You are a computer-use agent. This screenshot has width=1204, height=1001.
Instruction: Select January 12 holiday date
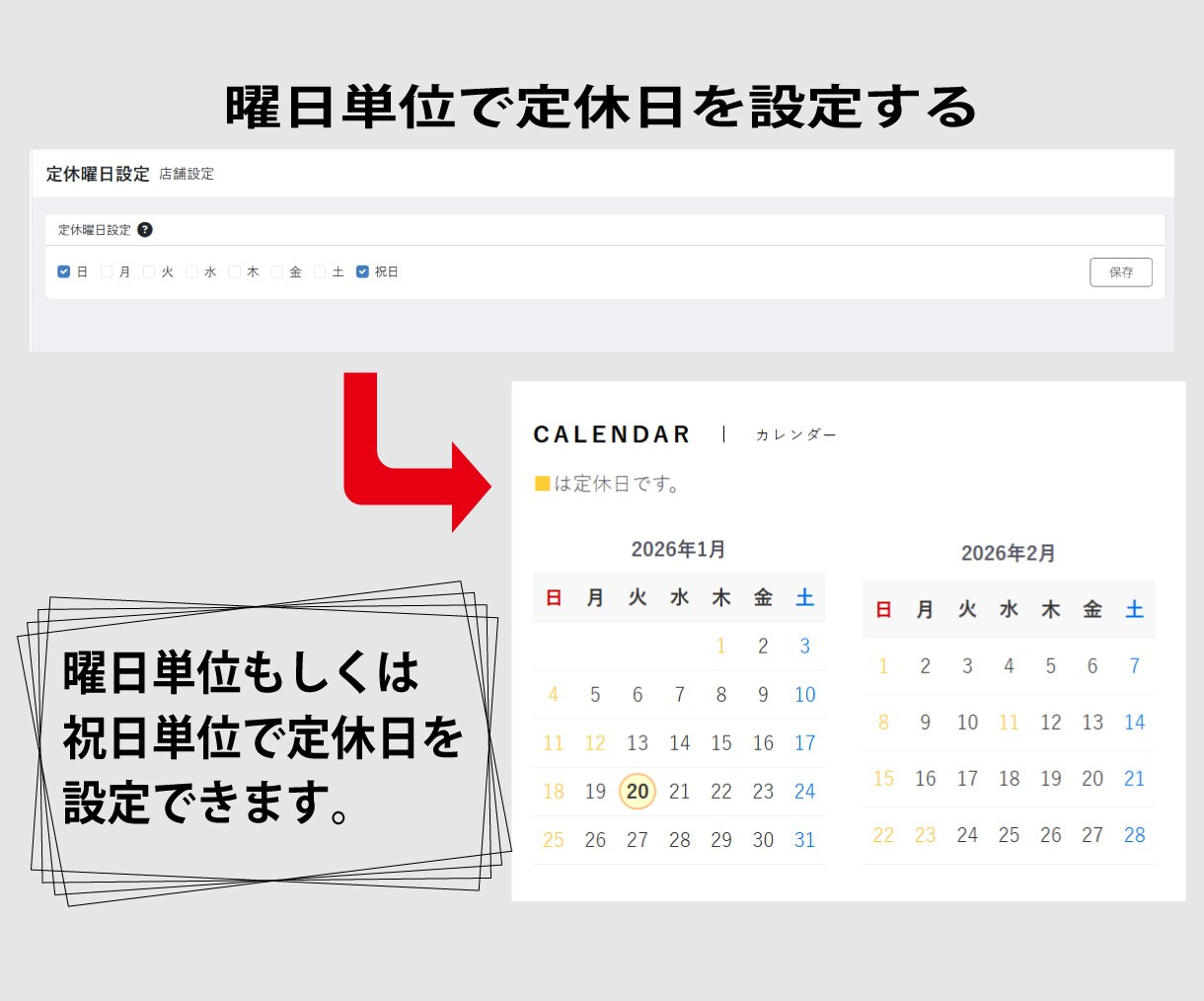[595, 743]
